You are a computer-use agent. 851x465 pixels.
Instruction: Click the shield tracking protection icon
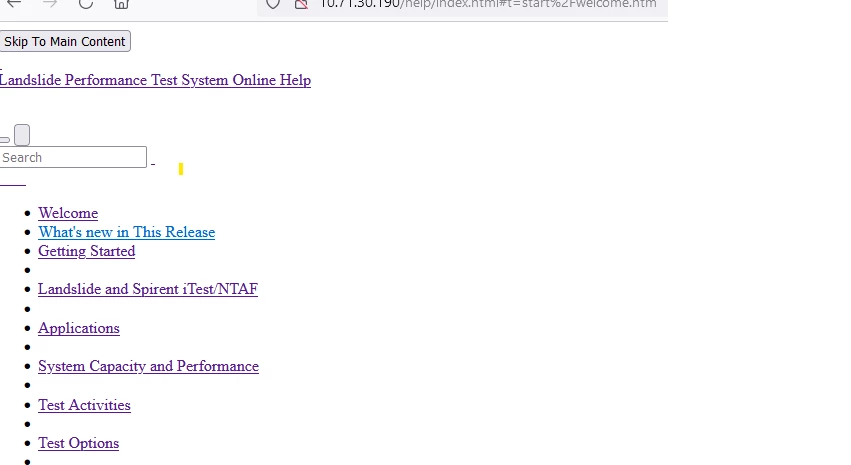coord(273,4)
